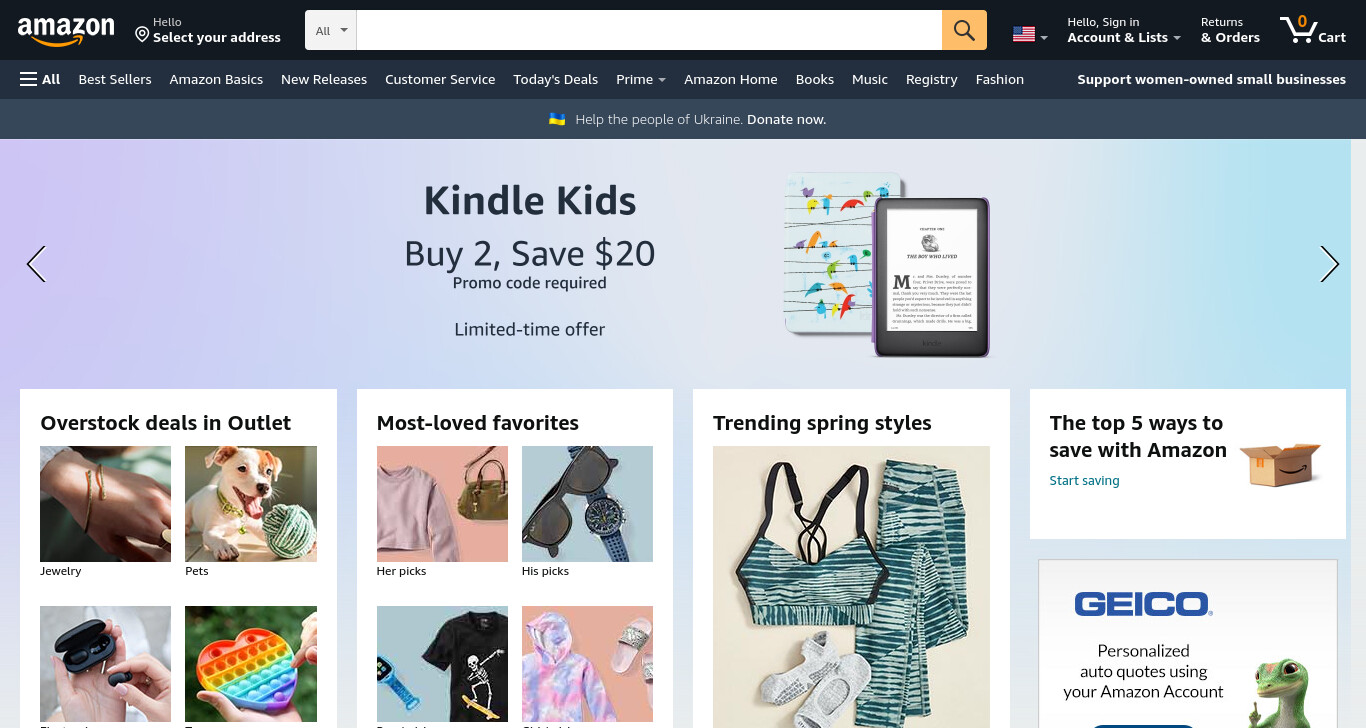Show previous banner with left arrow
The height and width of the screenshot is (728, 1366).
click(36, 264)
